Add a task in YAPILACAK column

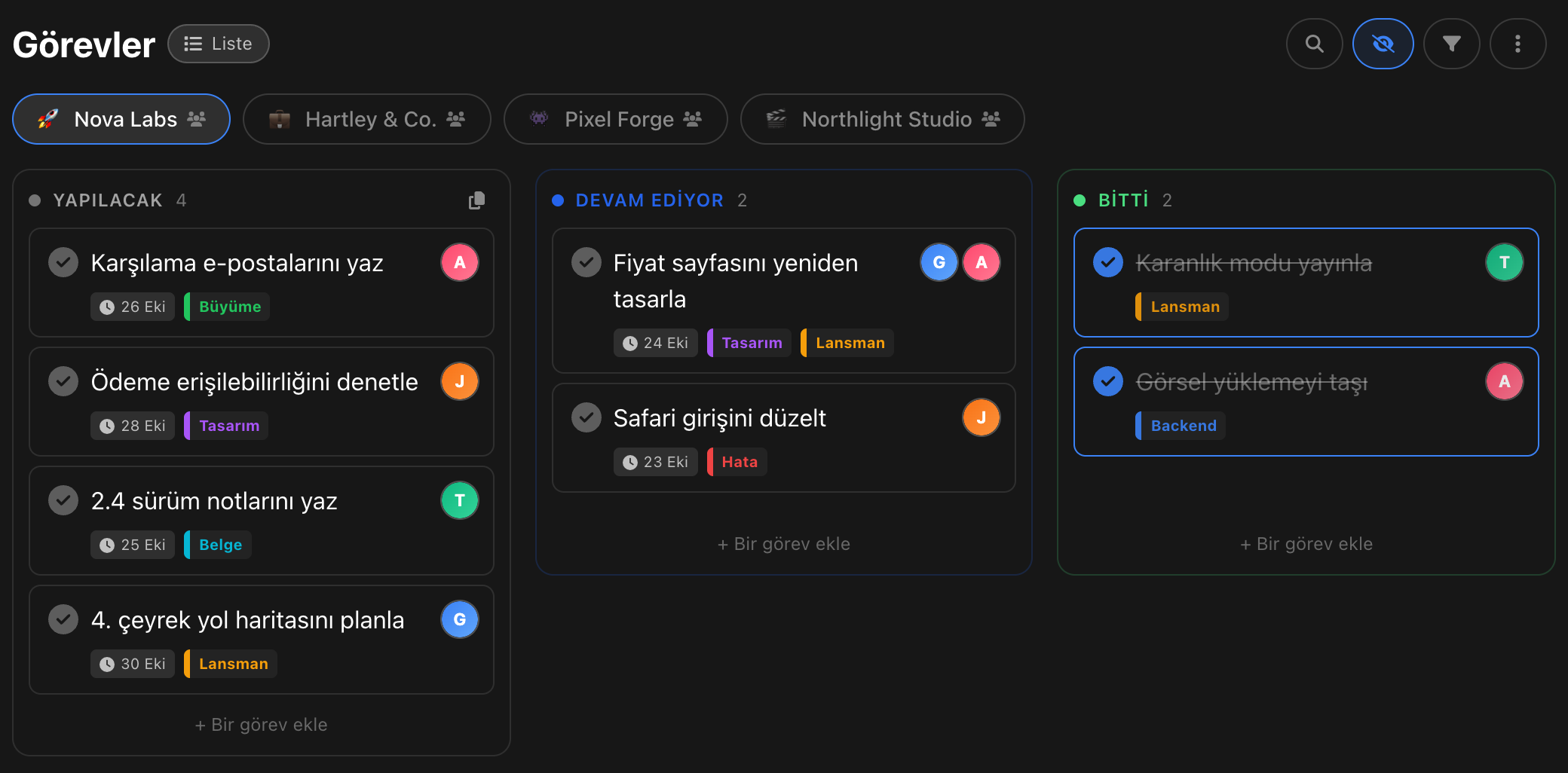coord(262,725)
